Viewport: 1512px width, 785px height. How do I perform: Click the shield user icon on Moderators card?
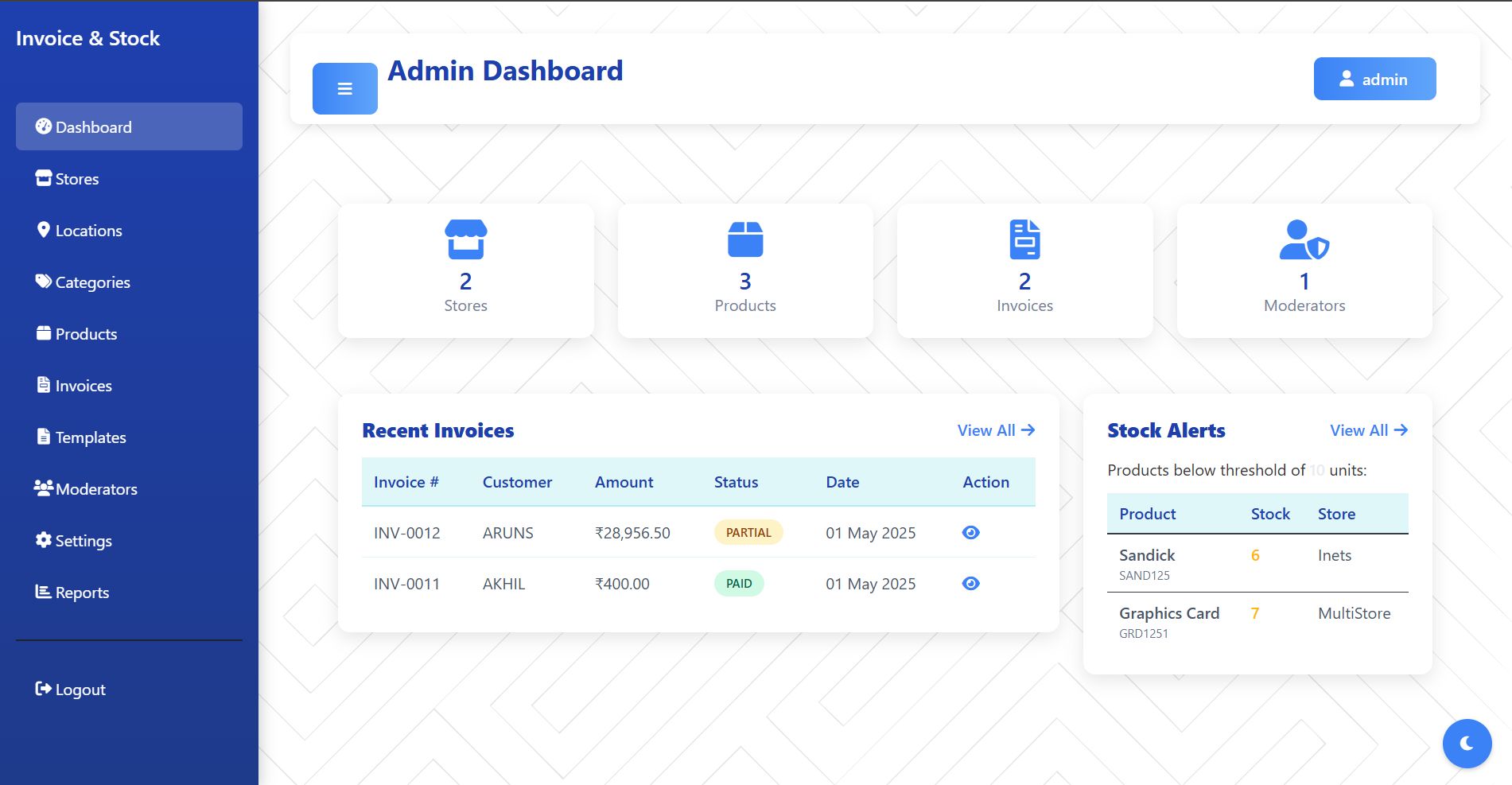[1304, 239]
